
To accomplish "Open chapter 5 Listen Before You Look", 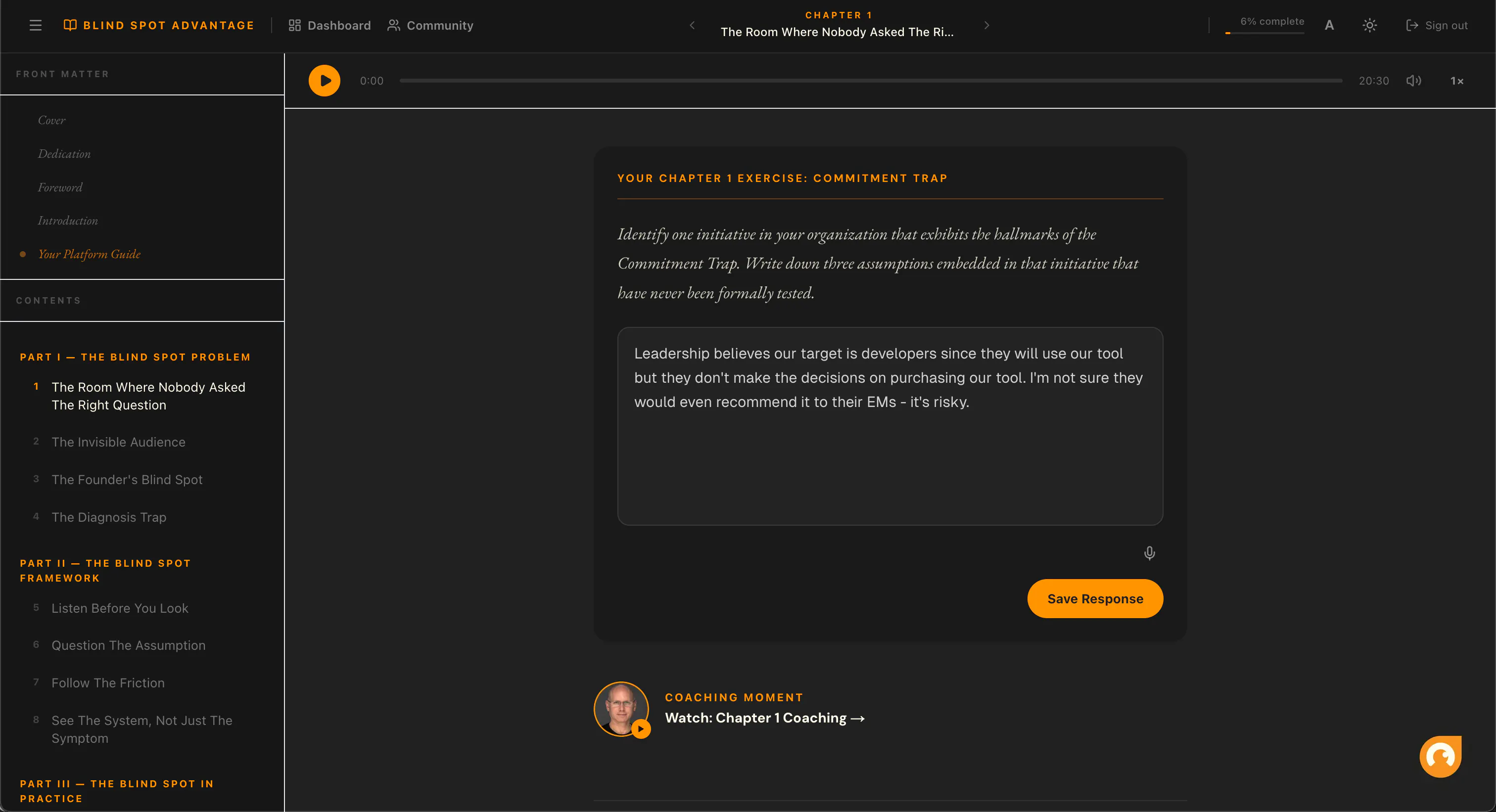I will click(120, 608).
